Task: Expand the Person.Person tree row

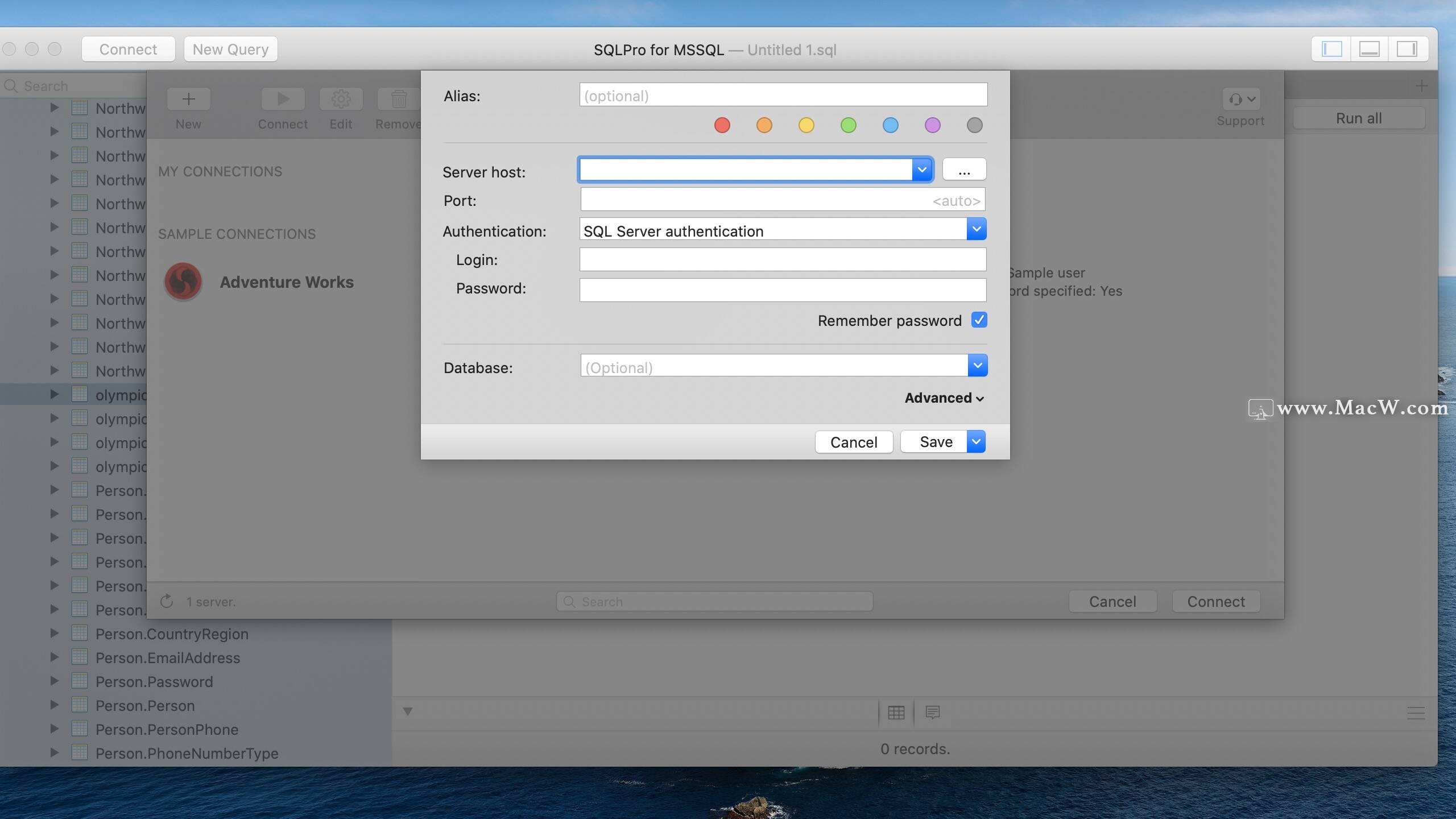Action: [x=55, y=705]
